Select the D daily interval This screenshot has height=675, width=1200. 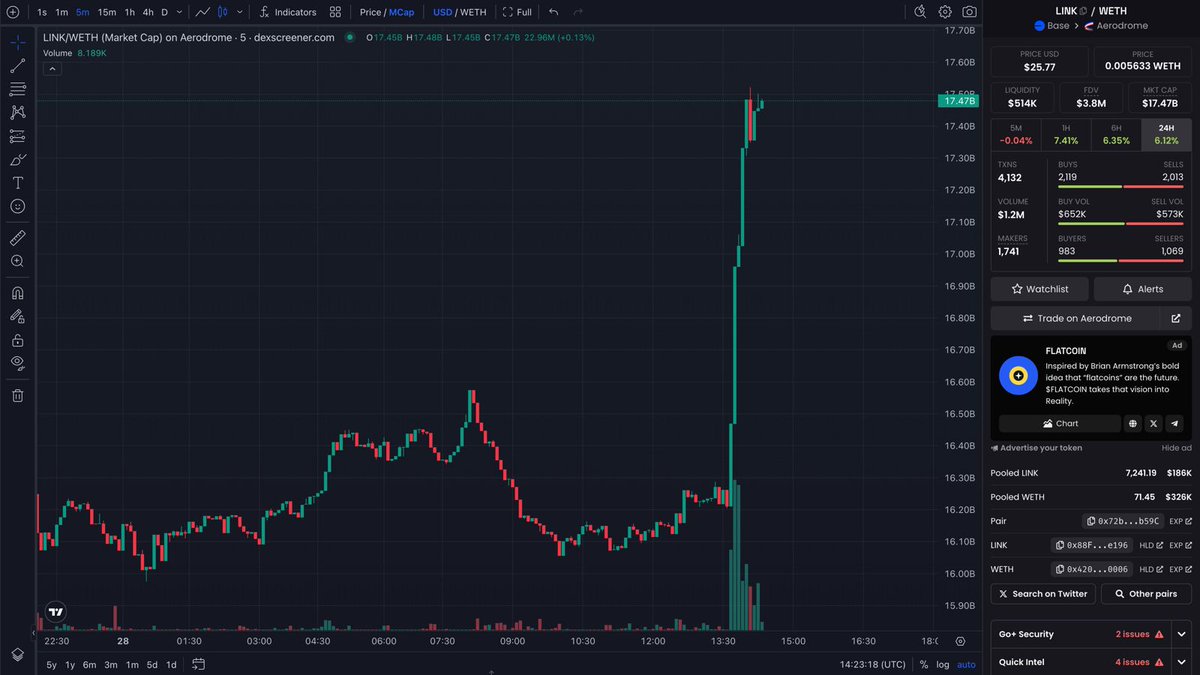point(165,12)
